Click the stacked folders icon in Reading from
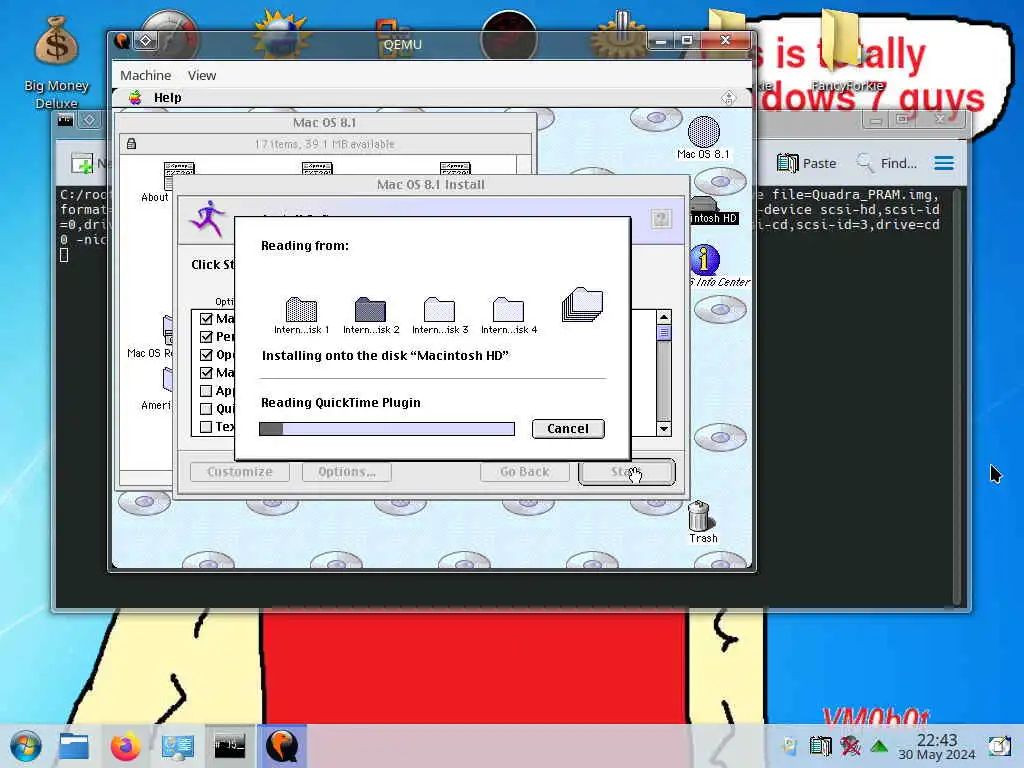The height and width of the screenshot is (768, 1024). 582,304
